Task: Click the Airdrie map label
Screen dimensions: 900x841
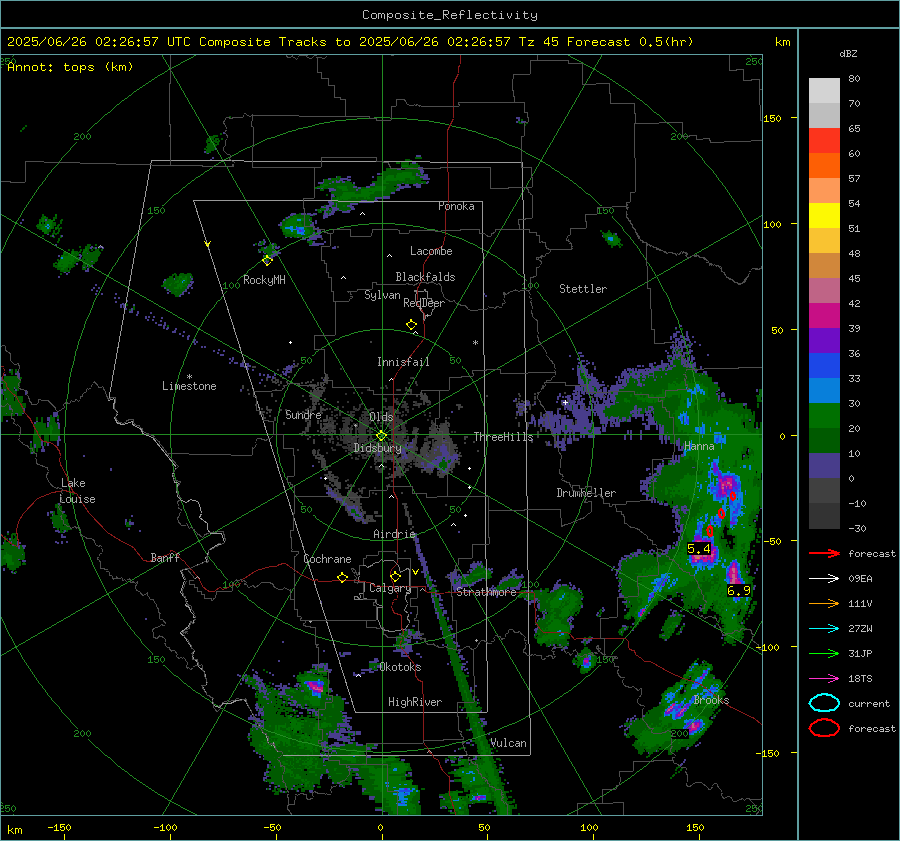Action: pyautogui.click(x=394, y=534)
